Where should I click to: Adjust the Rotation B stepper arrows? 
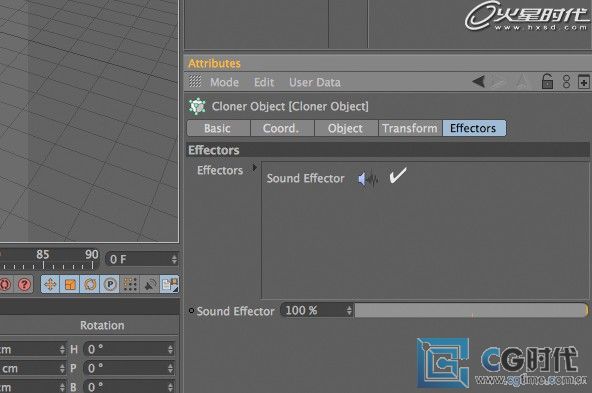(171, 387)
